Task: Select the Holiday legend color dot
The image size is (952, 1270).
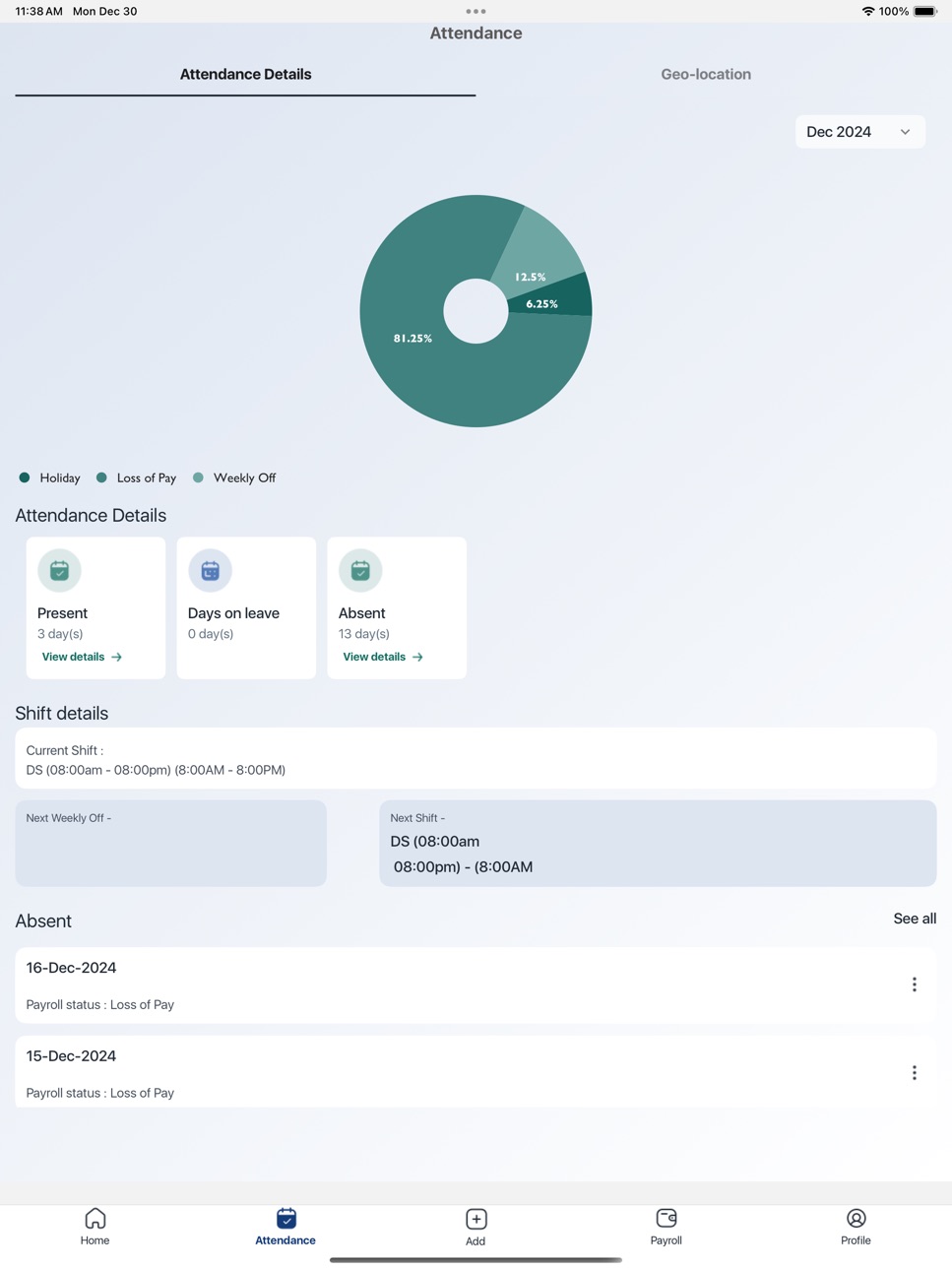Action: 25,477
